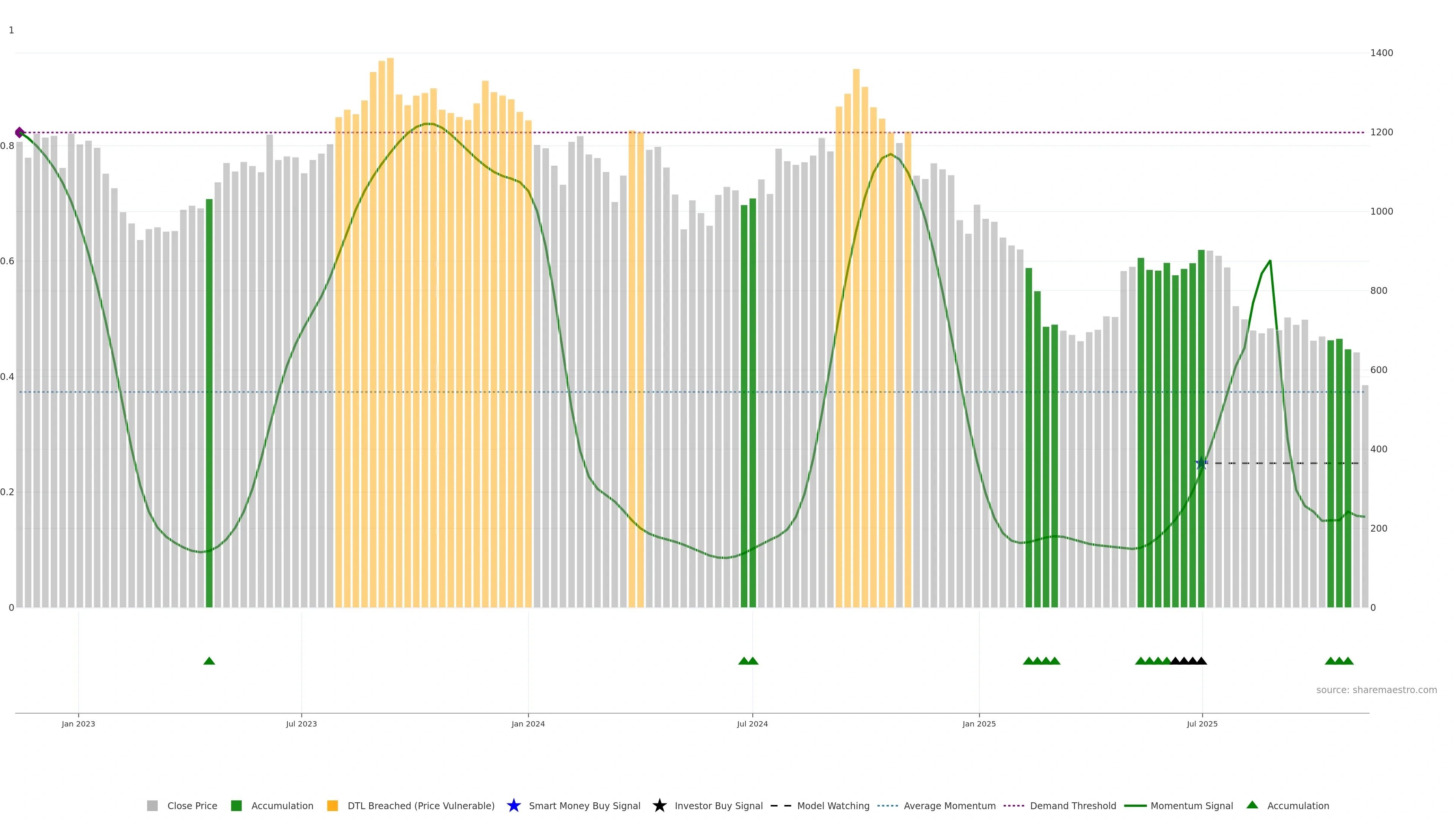Click the orange DTL Breached swatch
Screen dimensions: 1456x819
333,806
